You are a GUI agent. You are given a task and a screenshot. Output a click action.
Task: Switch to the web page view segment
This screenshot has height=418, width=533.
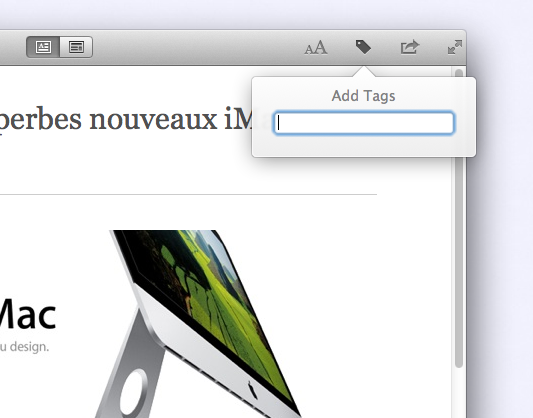point(76,47)
